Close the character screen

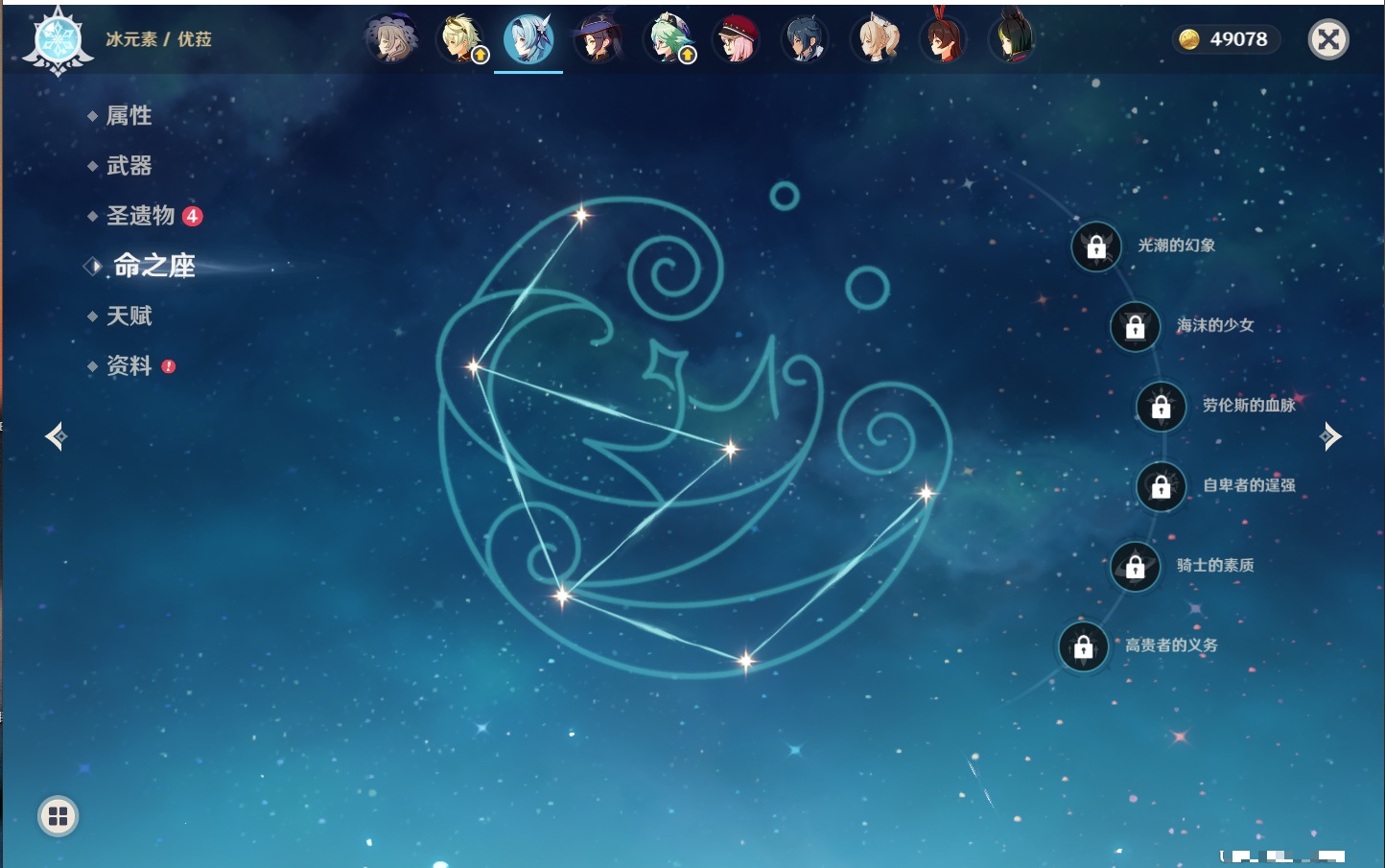coord(1328,39)
